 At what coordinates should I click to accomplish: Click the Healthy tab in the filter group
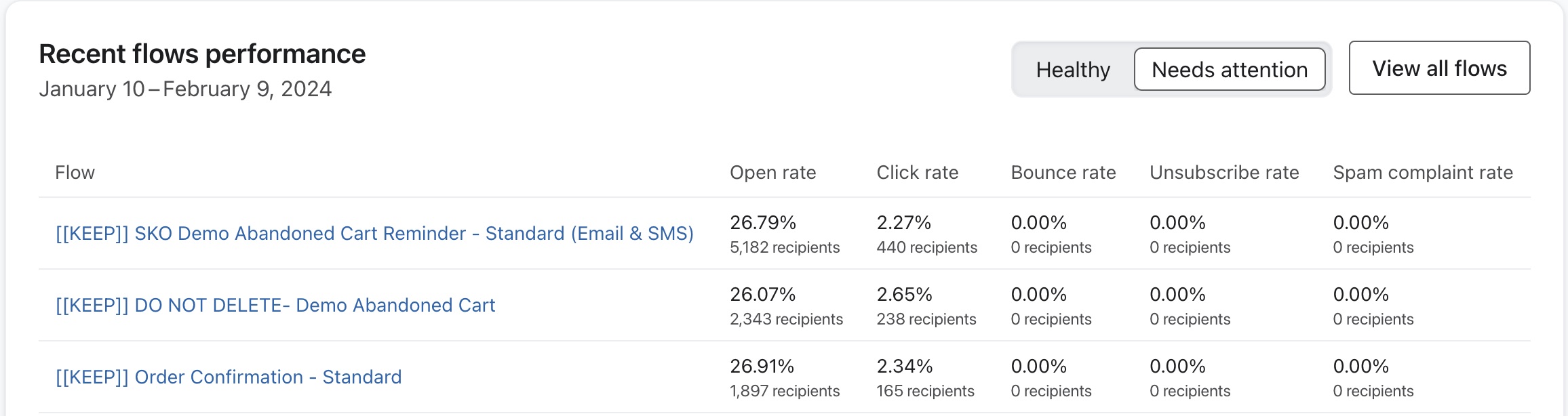click(x=1073, y=69)
